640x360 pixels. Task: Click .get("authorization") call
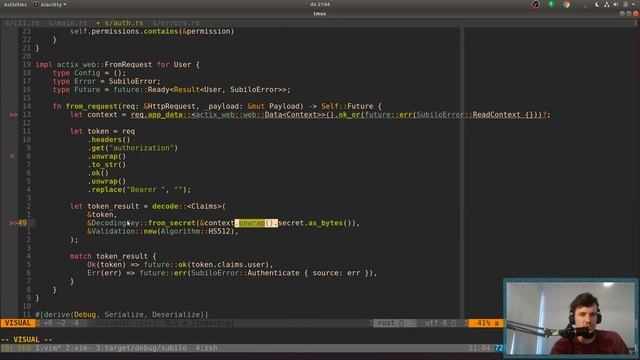(x=132, y=148)
